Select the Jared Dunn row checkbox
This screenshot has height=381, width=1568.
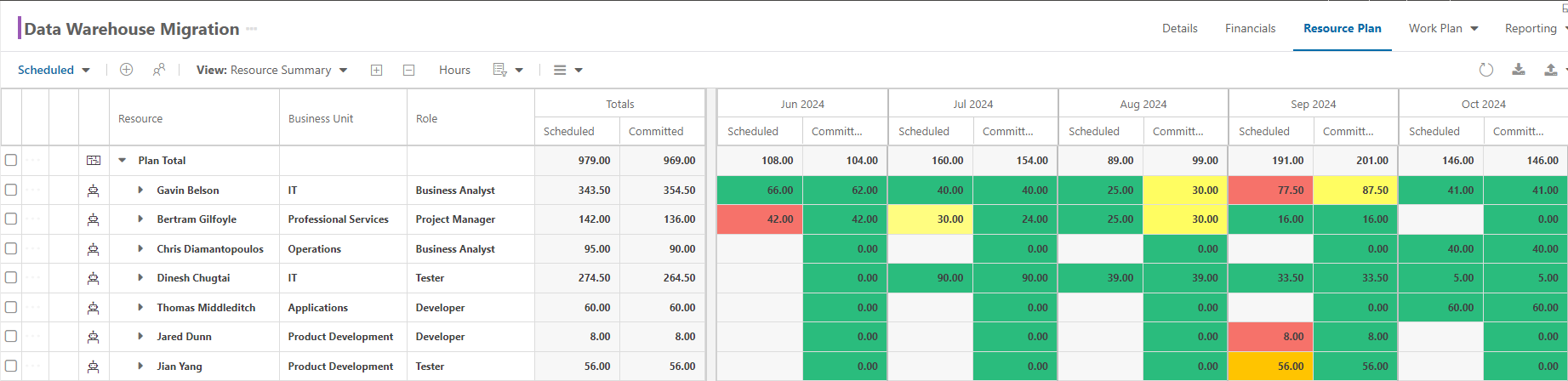click(x=11, y=336)
